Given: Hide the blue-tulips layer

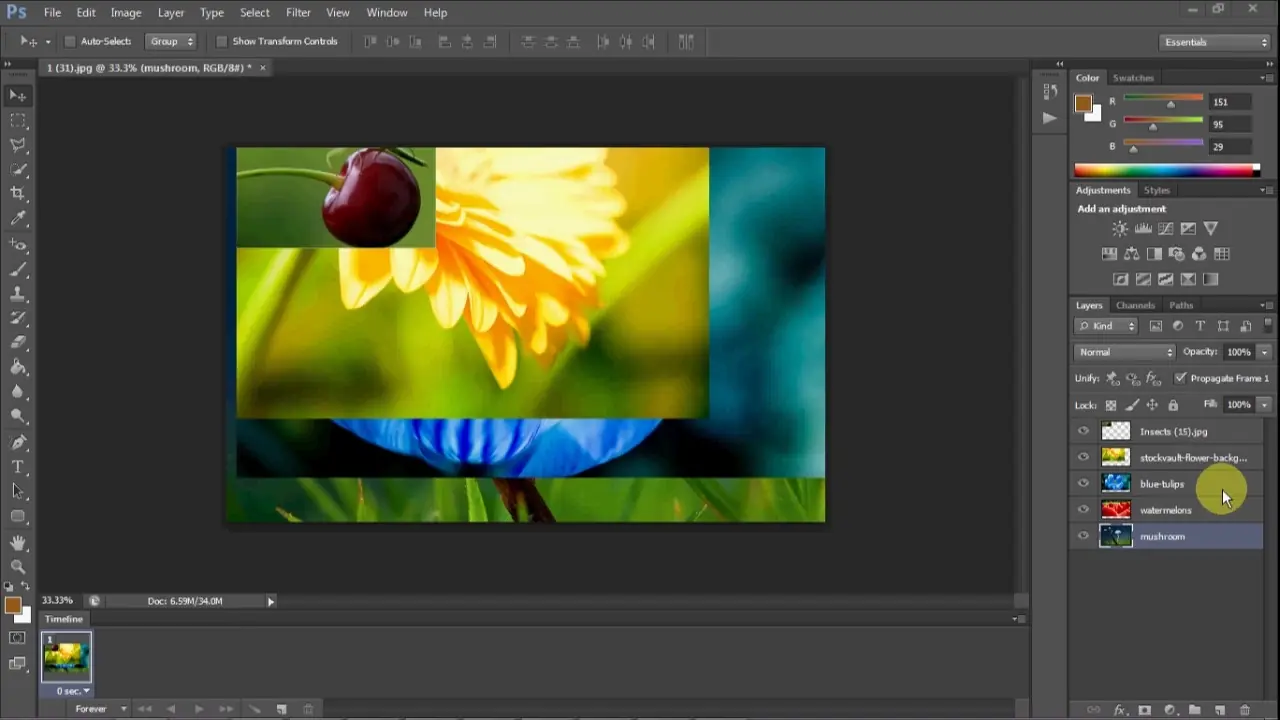Looking at the screenshot, I should pos(1083,484).
